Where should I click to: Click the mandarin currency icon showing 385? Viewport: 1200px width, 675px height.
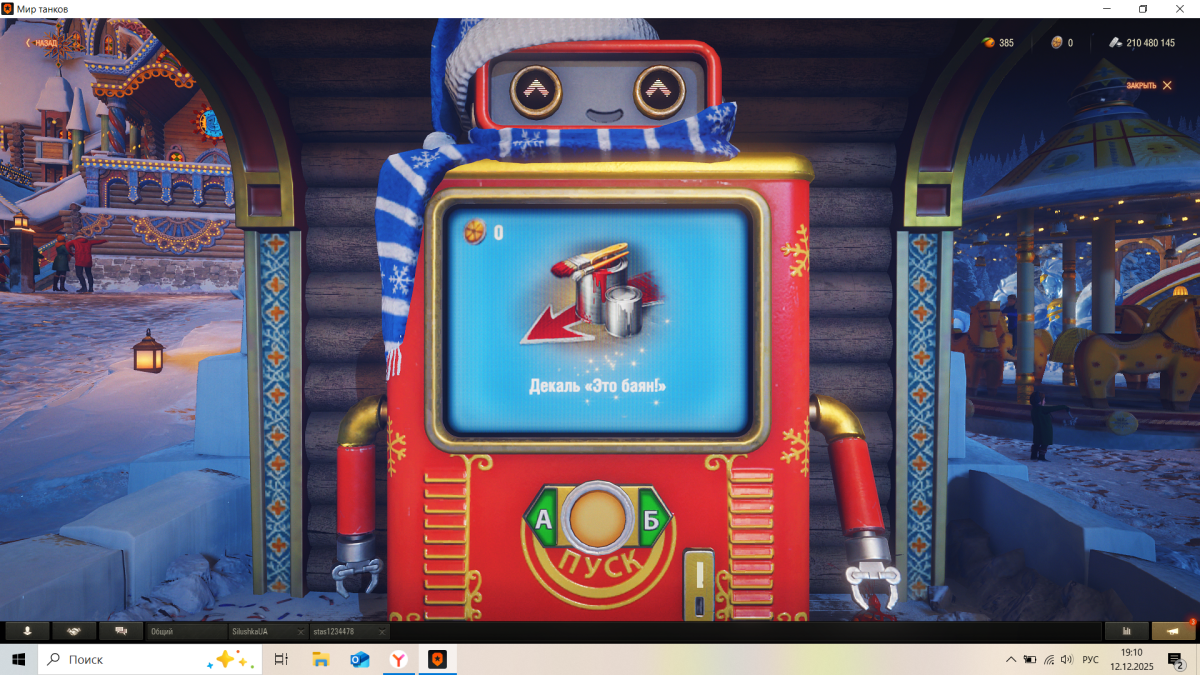(988, 43)
